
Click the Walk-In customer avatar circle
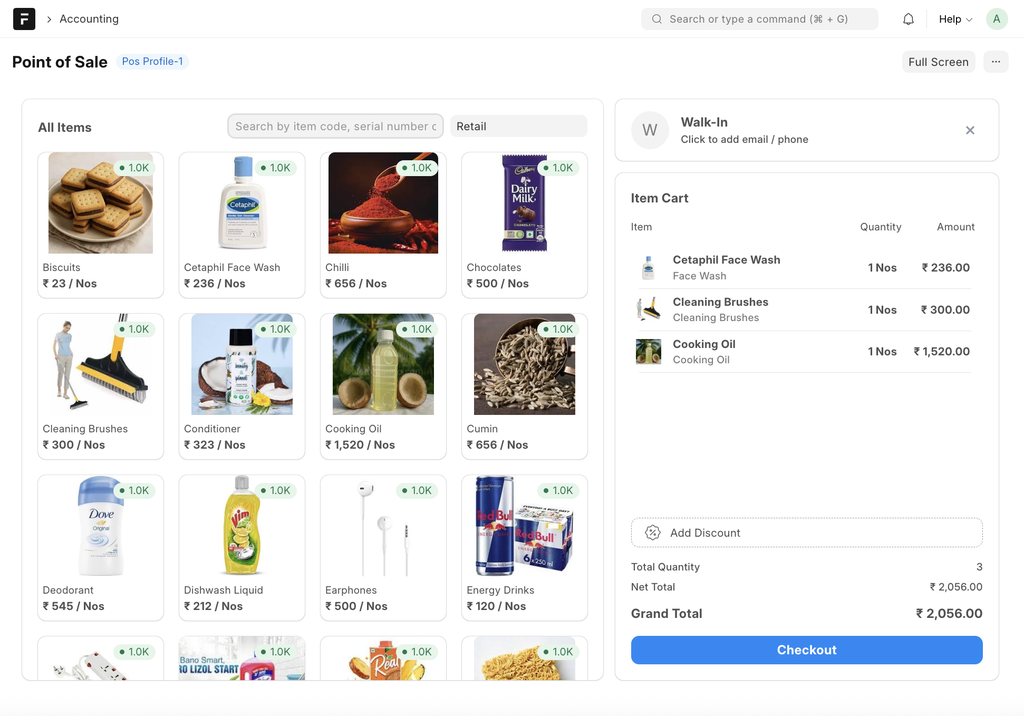coord(650,130)
